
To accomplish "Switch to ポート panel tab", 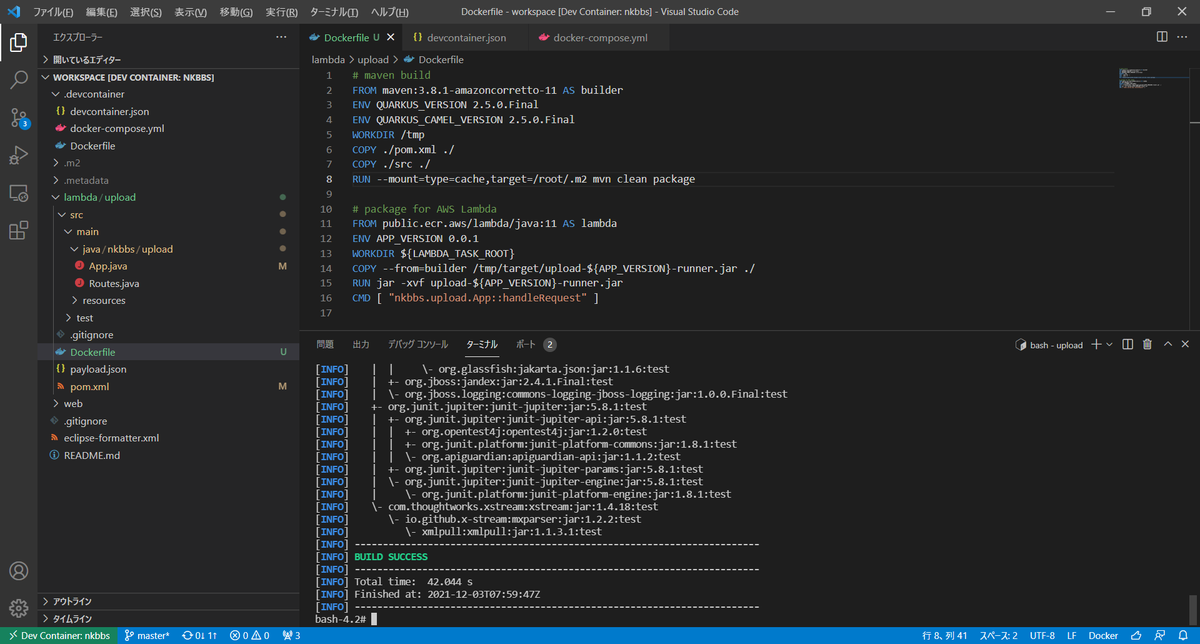I will [535, 344].
